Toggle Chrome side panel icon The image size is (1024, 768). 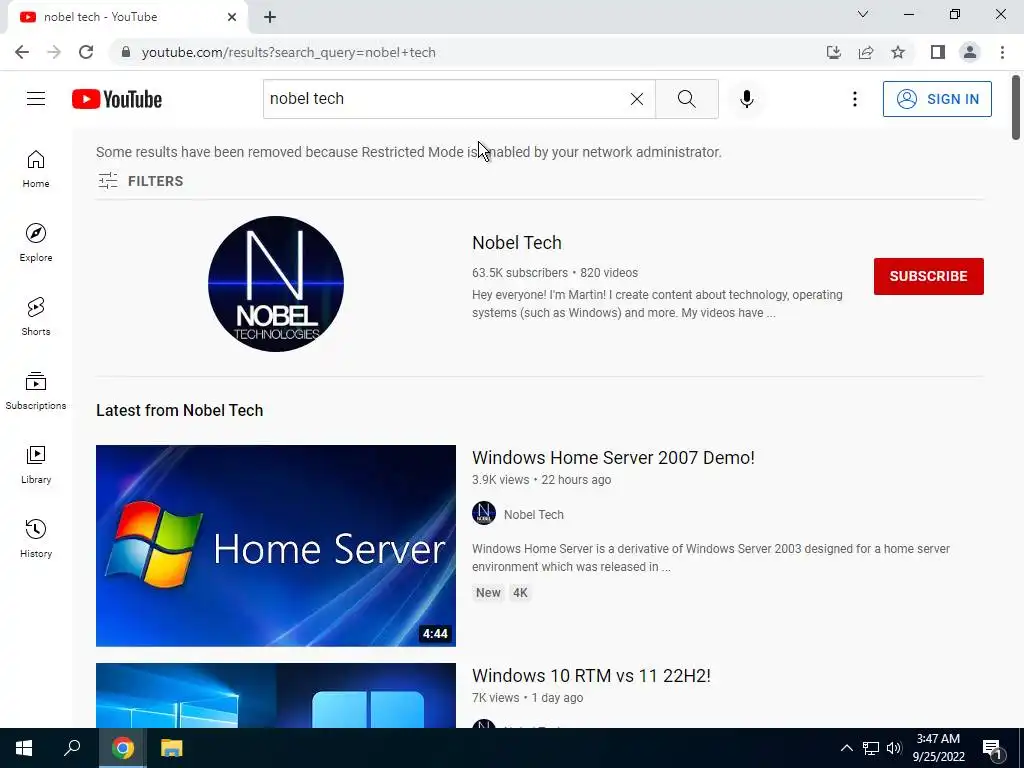click(938, 52)
